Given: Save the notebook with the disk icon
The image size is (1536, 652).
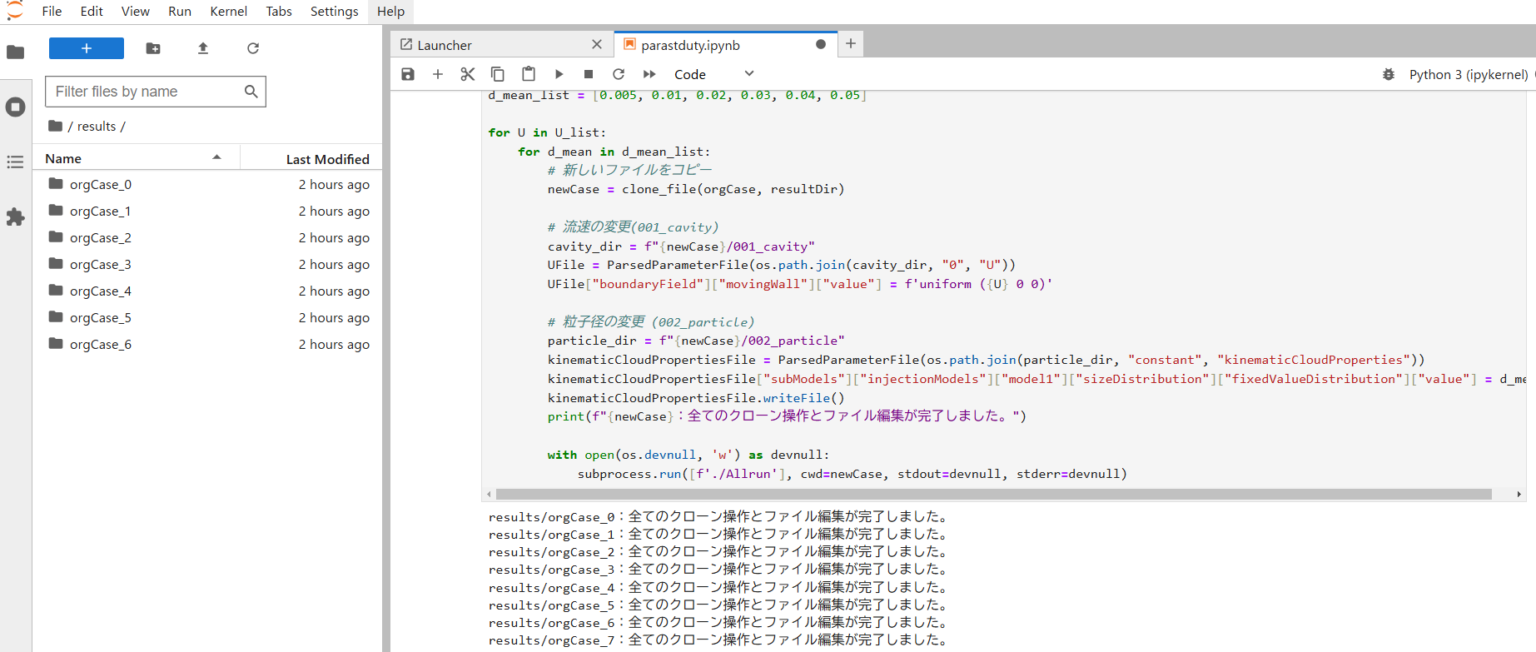Looking at the screenshot, I should pyautogui.click(x=407, y=74).
